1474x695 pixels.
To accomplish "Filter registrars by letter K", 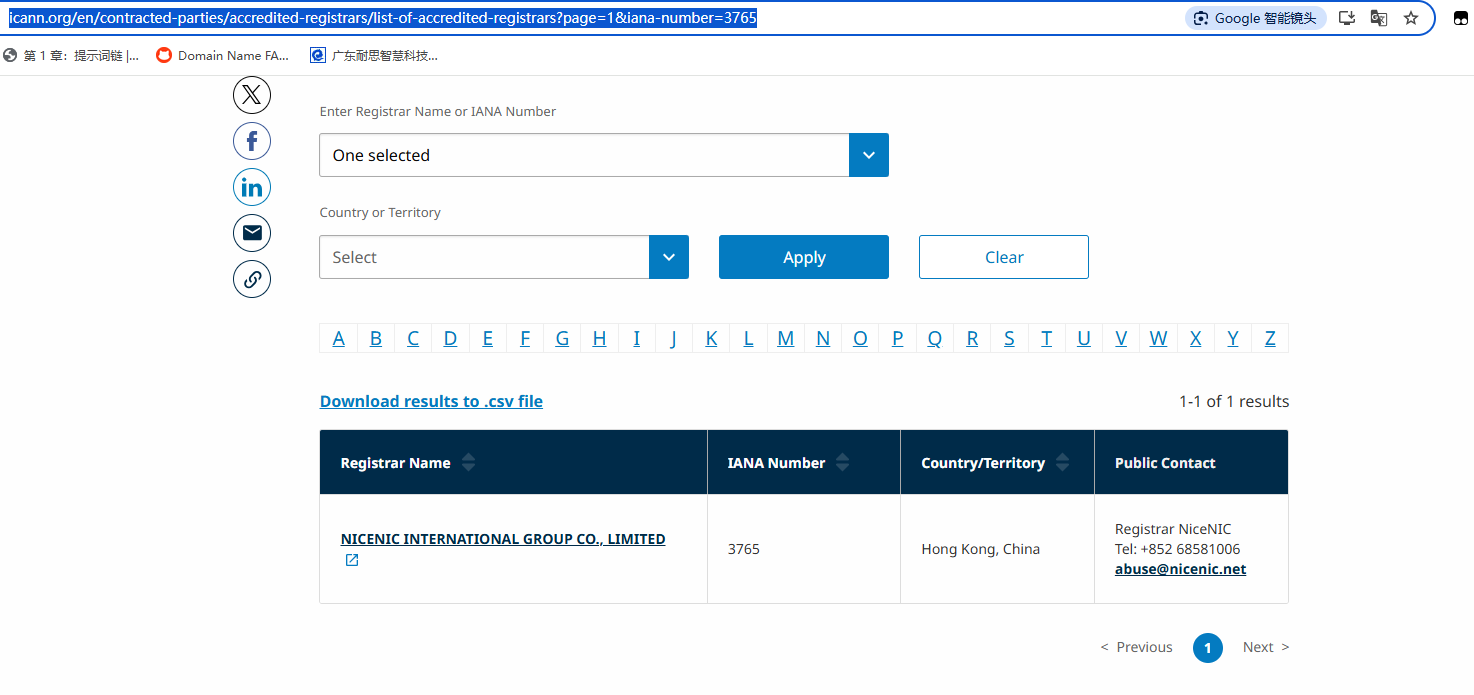I will [711, 338].
